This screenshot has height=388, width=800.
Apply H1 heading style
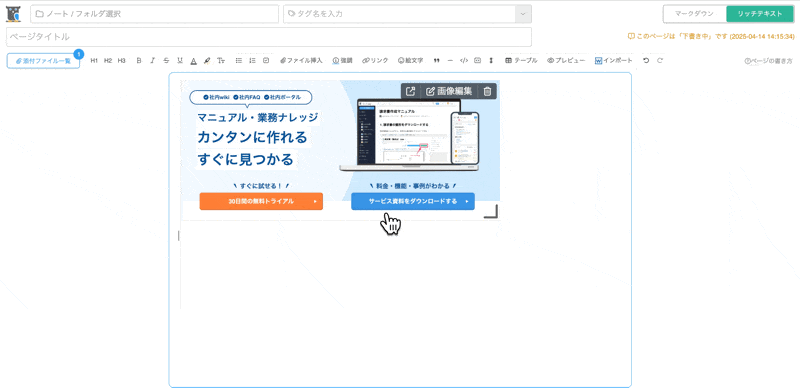(94, 60)
